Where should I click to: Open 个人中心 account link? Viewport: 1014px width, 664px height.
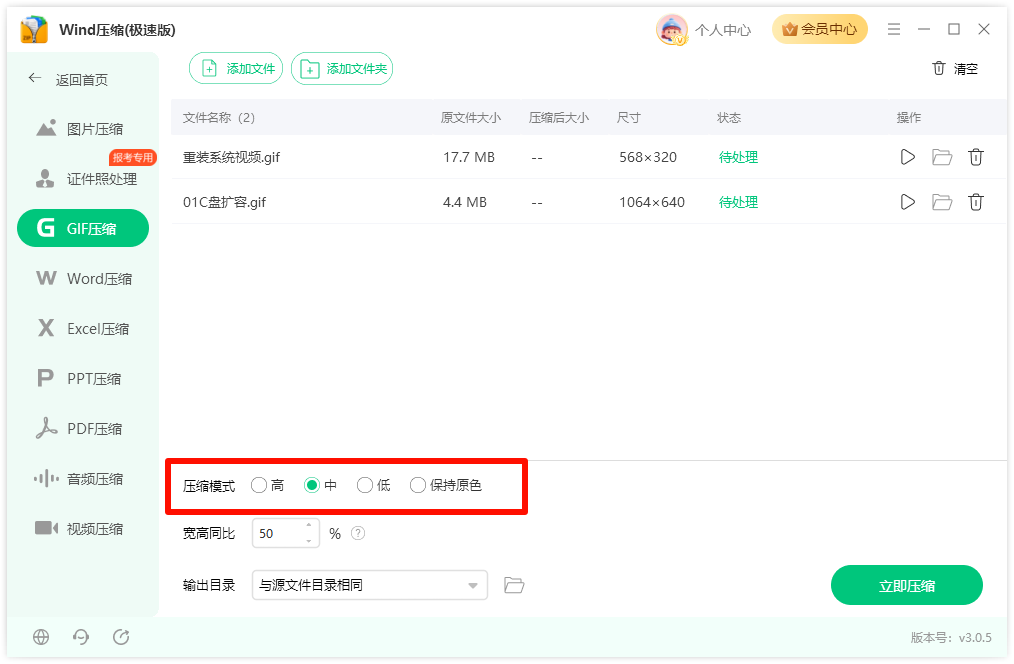tap(723, 30)
